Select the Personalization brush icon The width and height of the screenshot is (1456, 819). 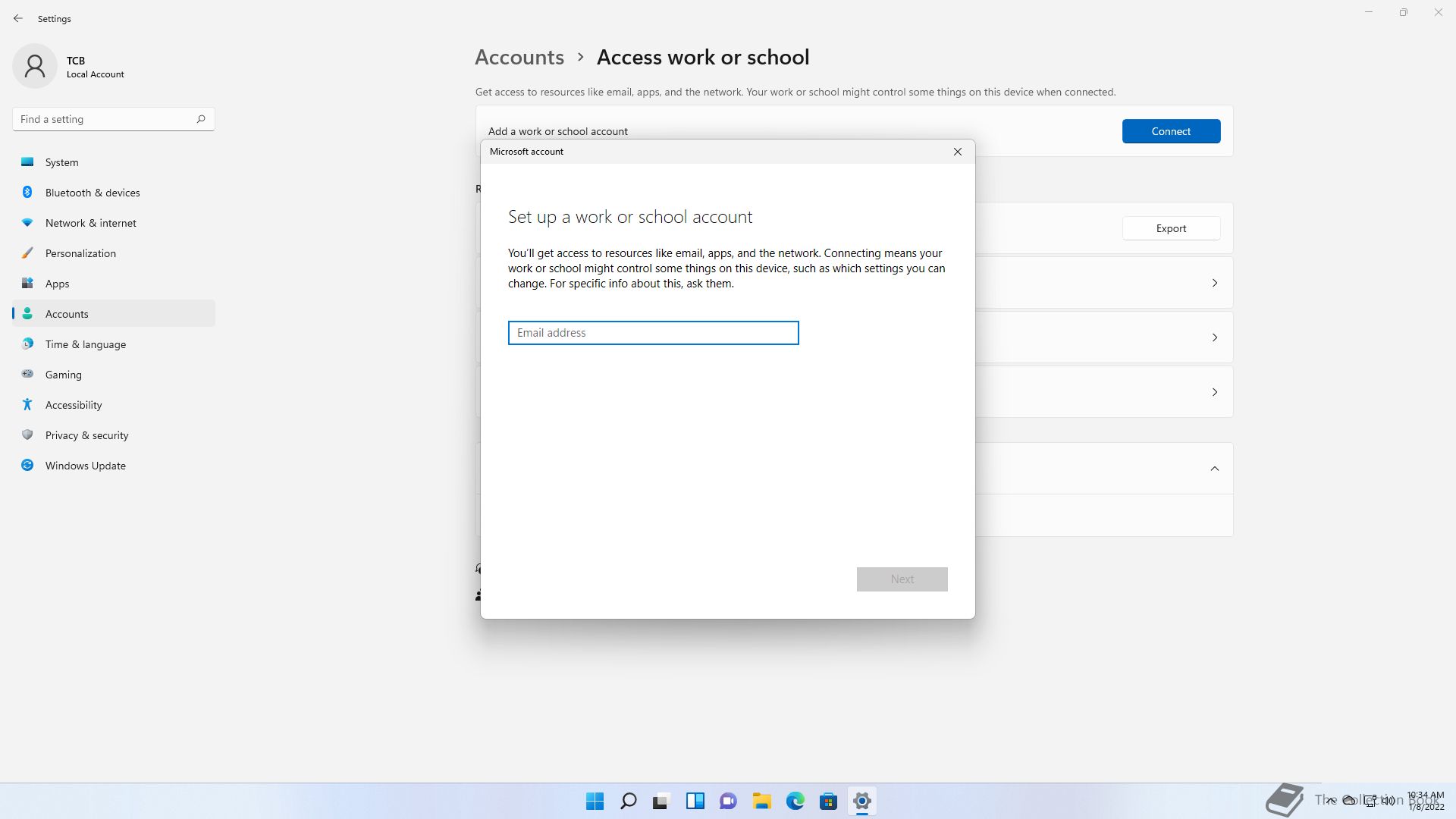tap(27, 253)
